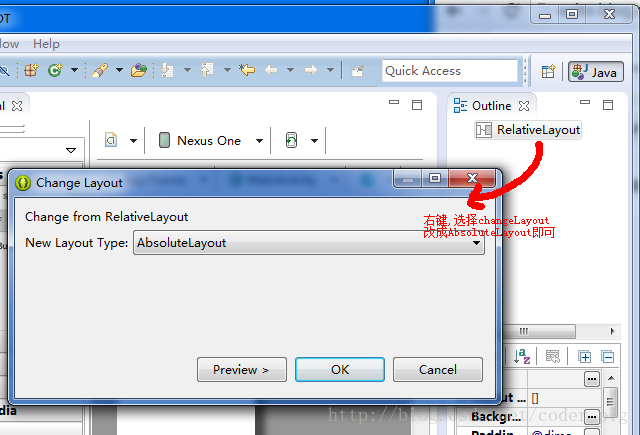Click the Back navigation arrow
Screen dimensions: 640x435
tap(271, 70)
